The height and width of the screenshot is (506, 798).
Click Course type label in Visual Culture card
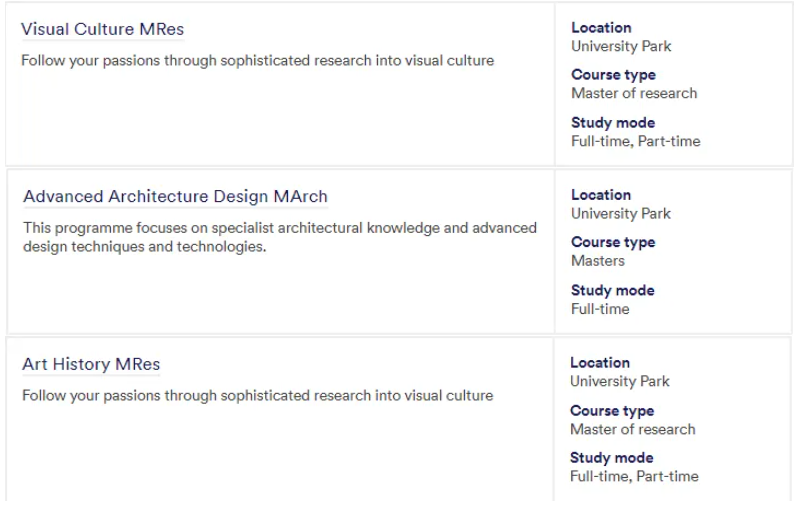click(x=613, y=75)
